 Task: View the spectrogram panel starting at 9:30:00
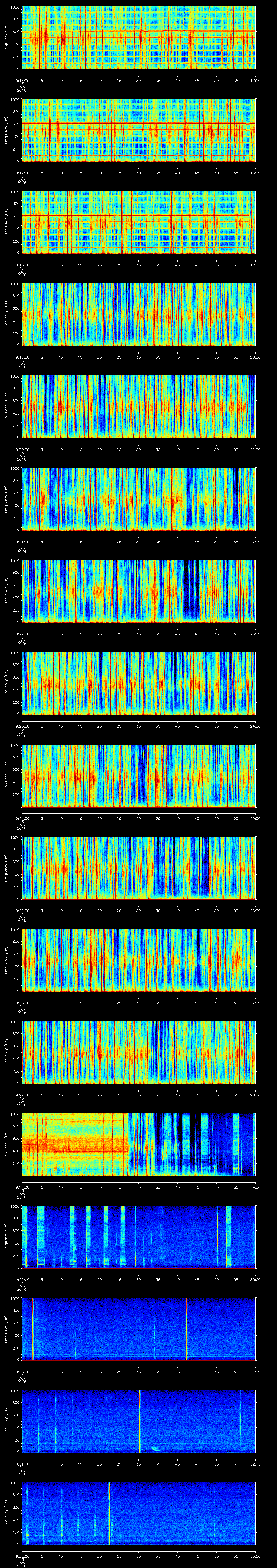point(139,1329)
